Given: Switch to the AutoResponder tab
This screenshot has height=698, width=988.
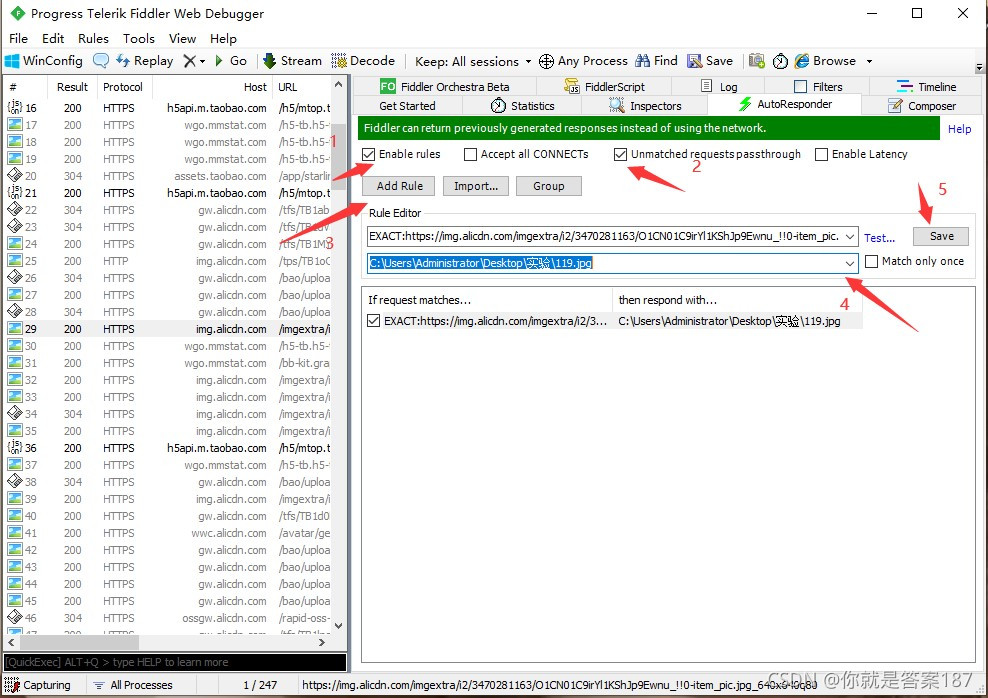Looking at the screenshot, I should coord(784,104).
